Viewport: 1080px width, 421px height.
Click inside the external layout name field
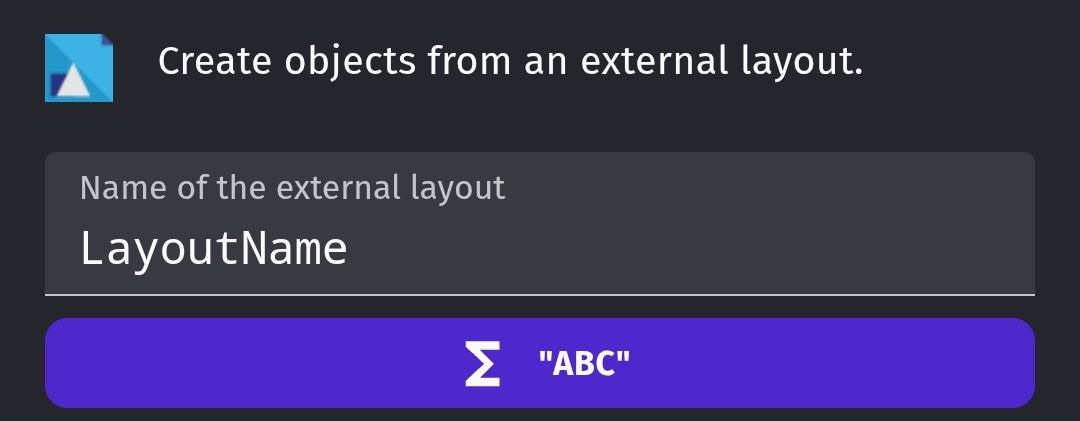(540, 223)
